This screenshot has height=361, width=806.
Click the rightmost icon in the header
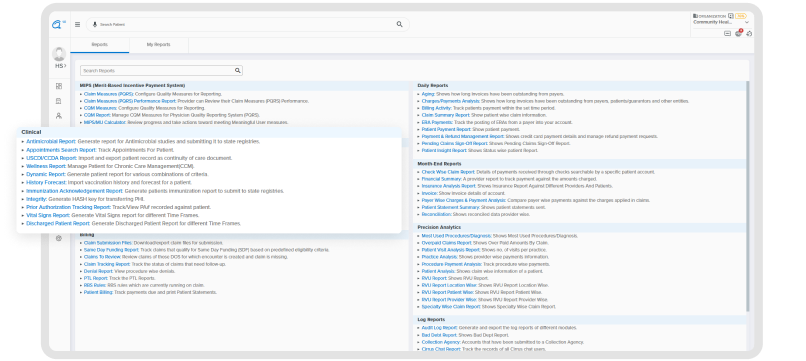coord(749,33)
